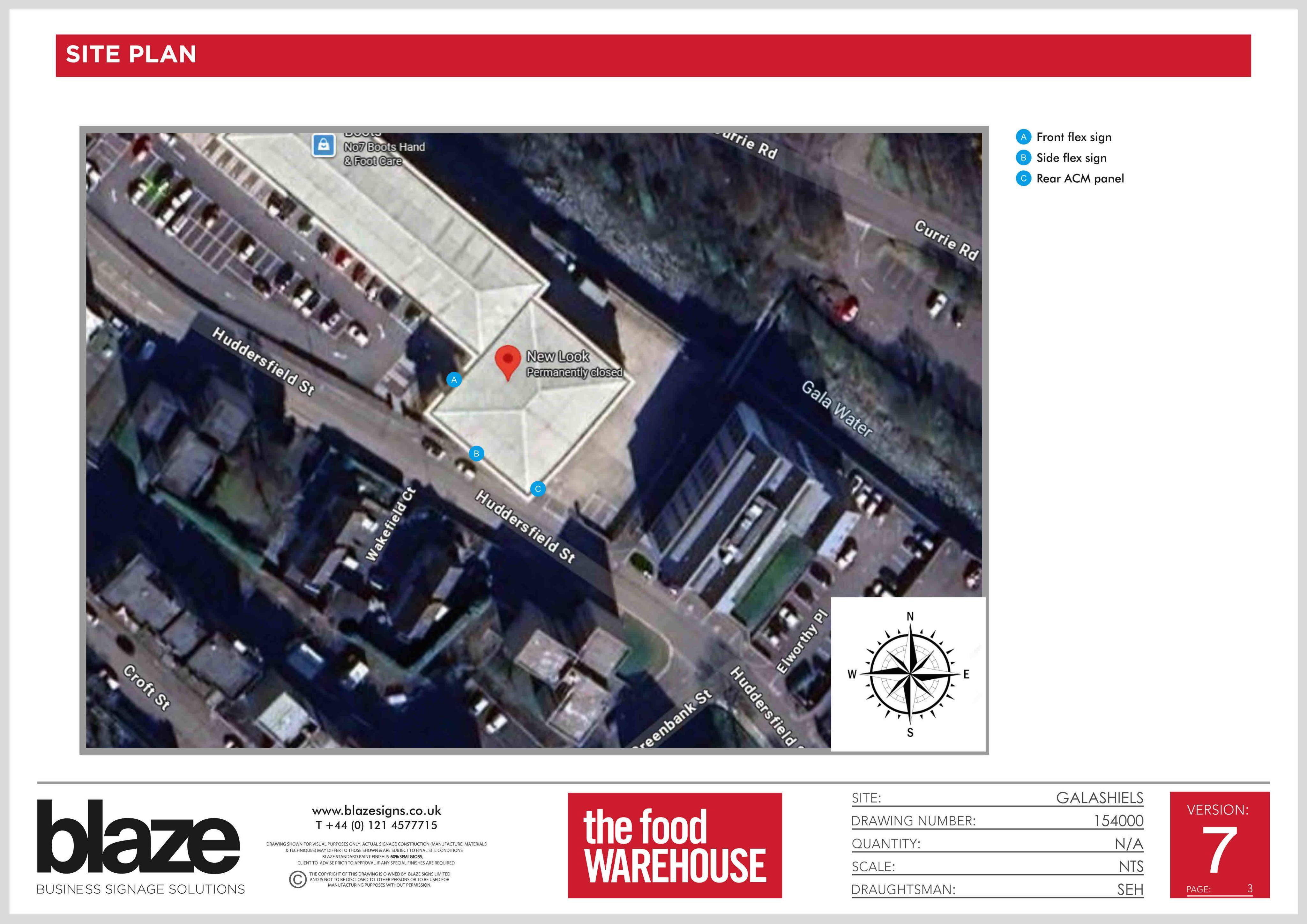Click the scale value 'NTS'
The height and width of the screenshot is (924, 1307).
pos(1131,867)
